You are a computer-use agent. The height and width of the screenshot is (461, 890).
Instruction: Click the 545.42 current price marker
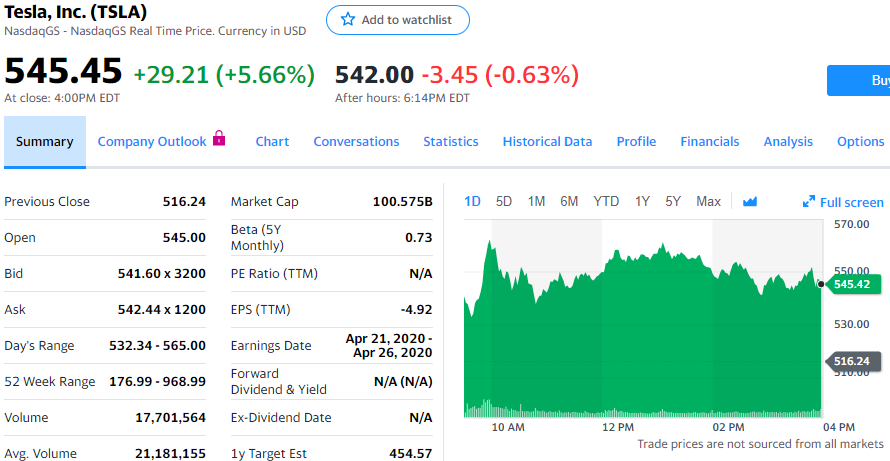(853, 284)
